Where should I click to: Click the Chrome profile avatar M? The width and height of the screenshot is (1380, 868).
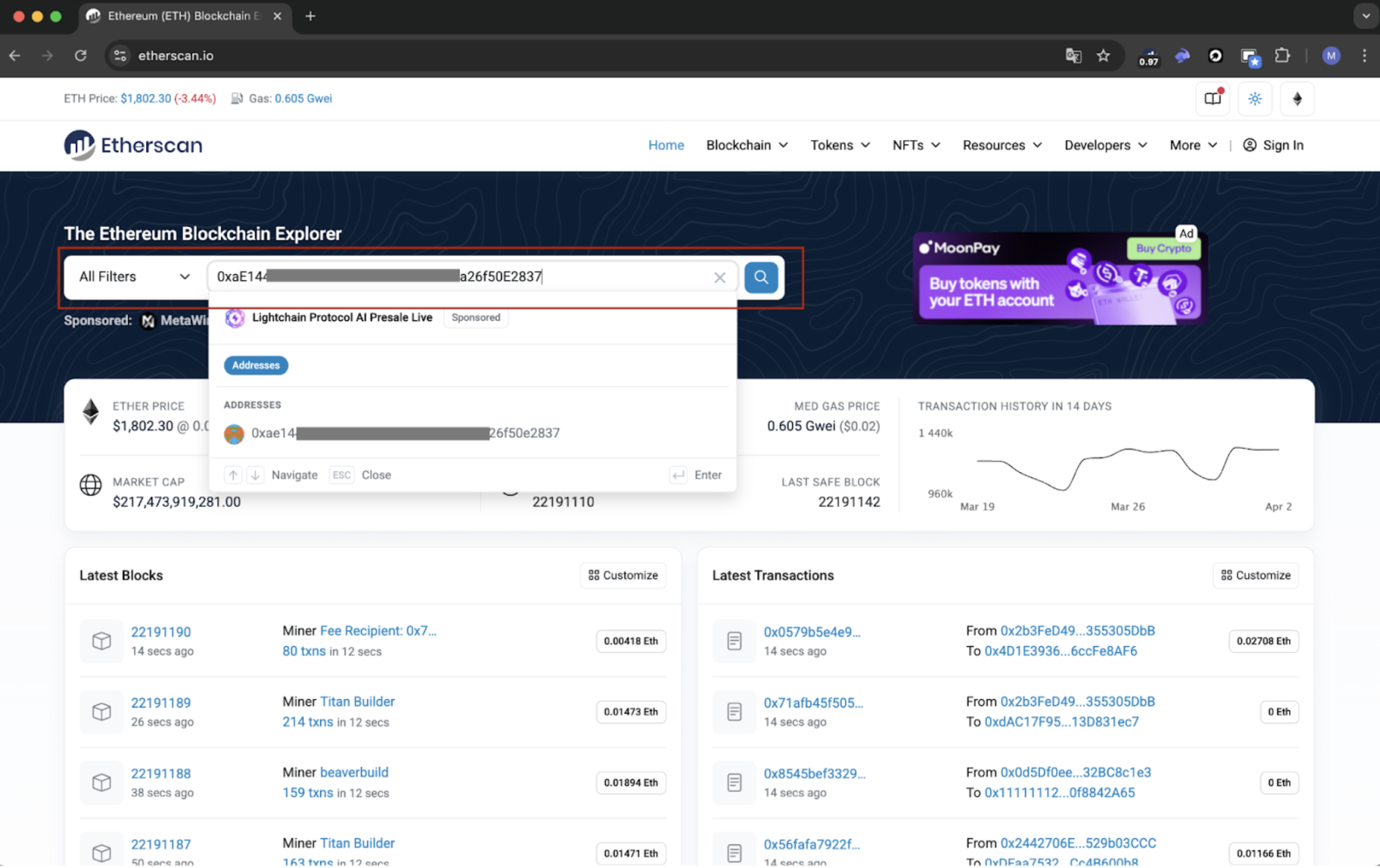[x=1331, y=56]
